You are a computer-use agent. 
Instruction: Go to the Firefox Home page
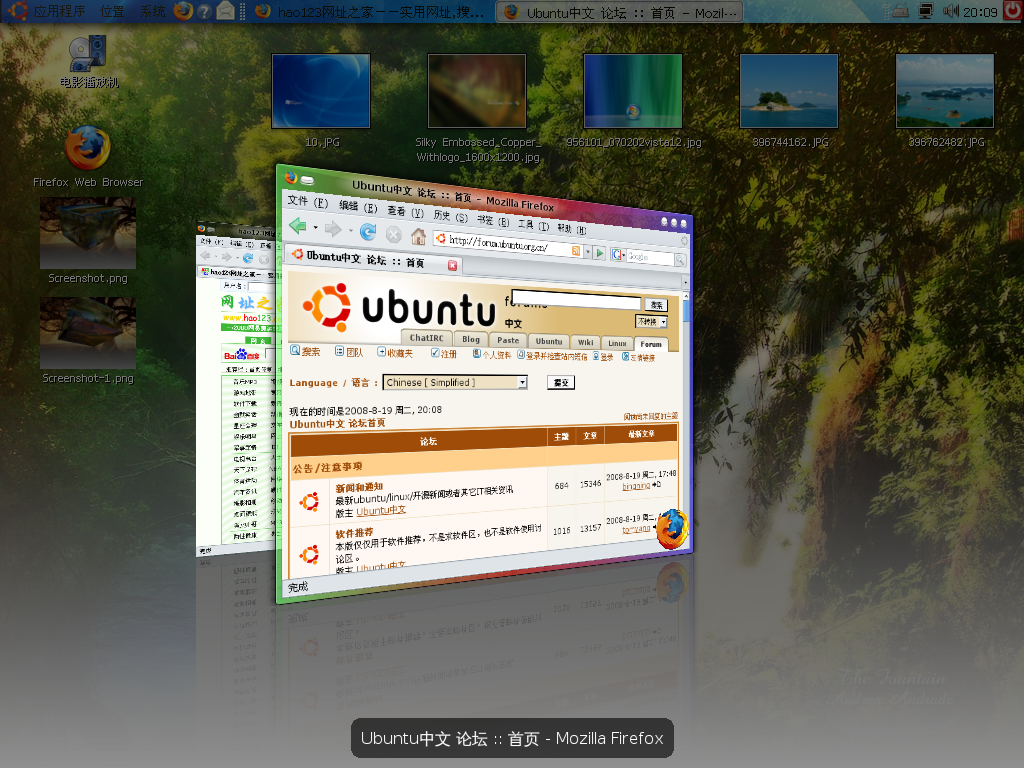tap(419, 236)
